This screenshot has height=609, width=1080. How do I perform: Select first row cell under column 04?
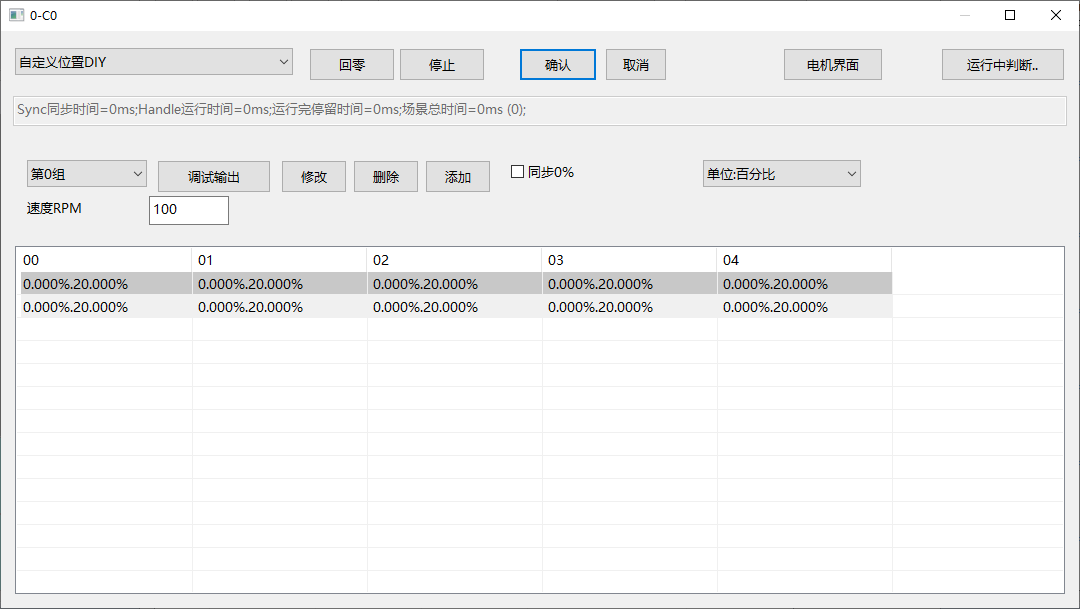[804, 284]
